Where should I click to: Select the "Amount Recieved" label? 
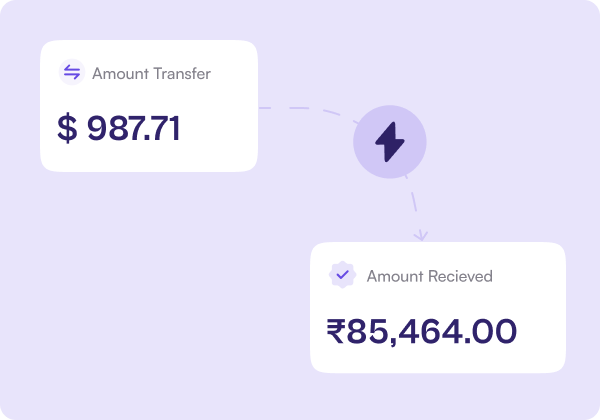pyautogui.click(x=429, y=275)
